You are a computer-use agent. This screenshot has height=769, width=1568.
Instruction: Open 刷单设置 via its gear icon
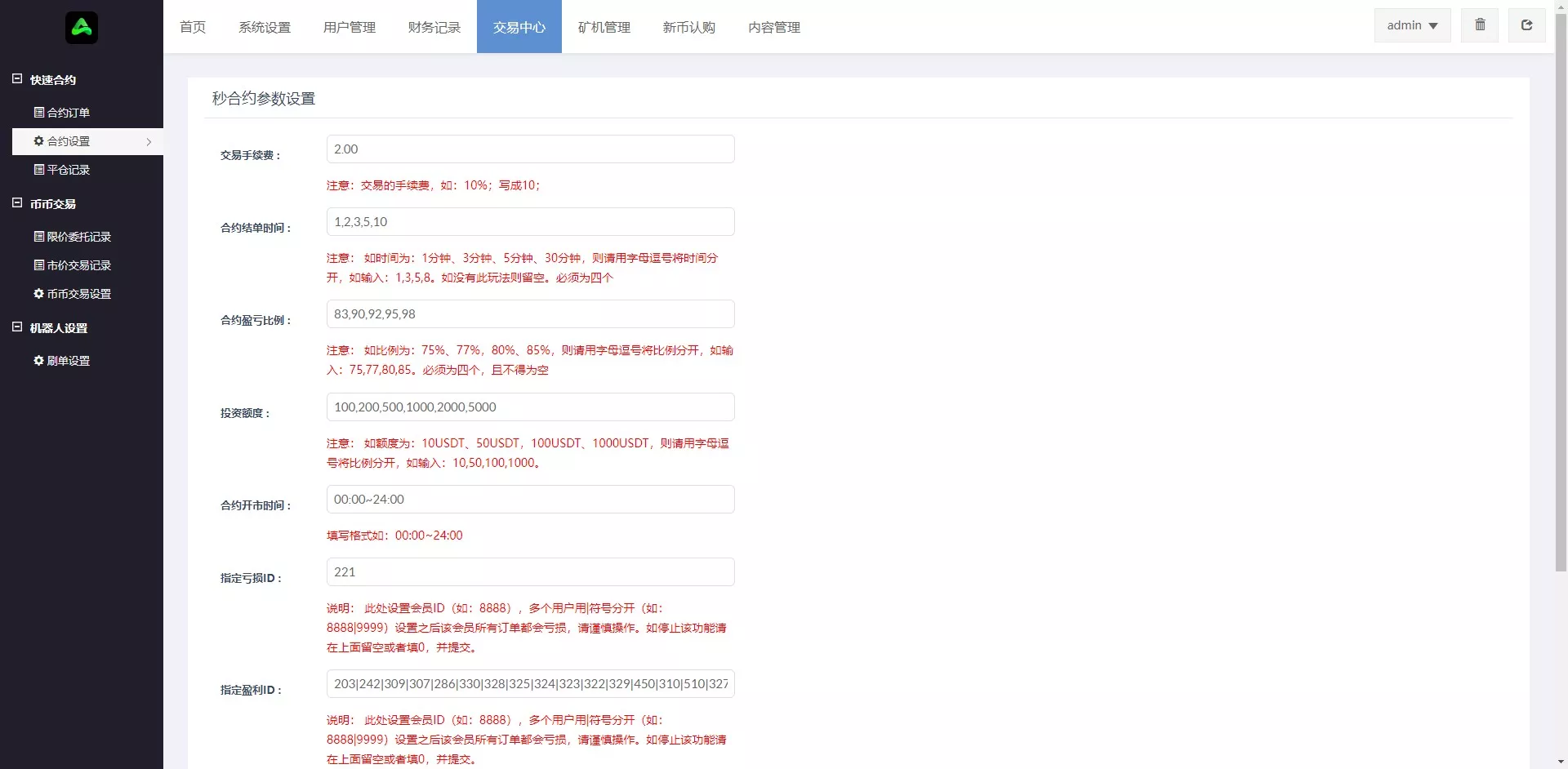point(38,360)
